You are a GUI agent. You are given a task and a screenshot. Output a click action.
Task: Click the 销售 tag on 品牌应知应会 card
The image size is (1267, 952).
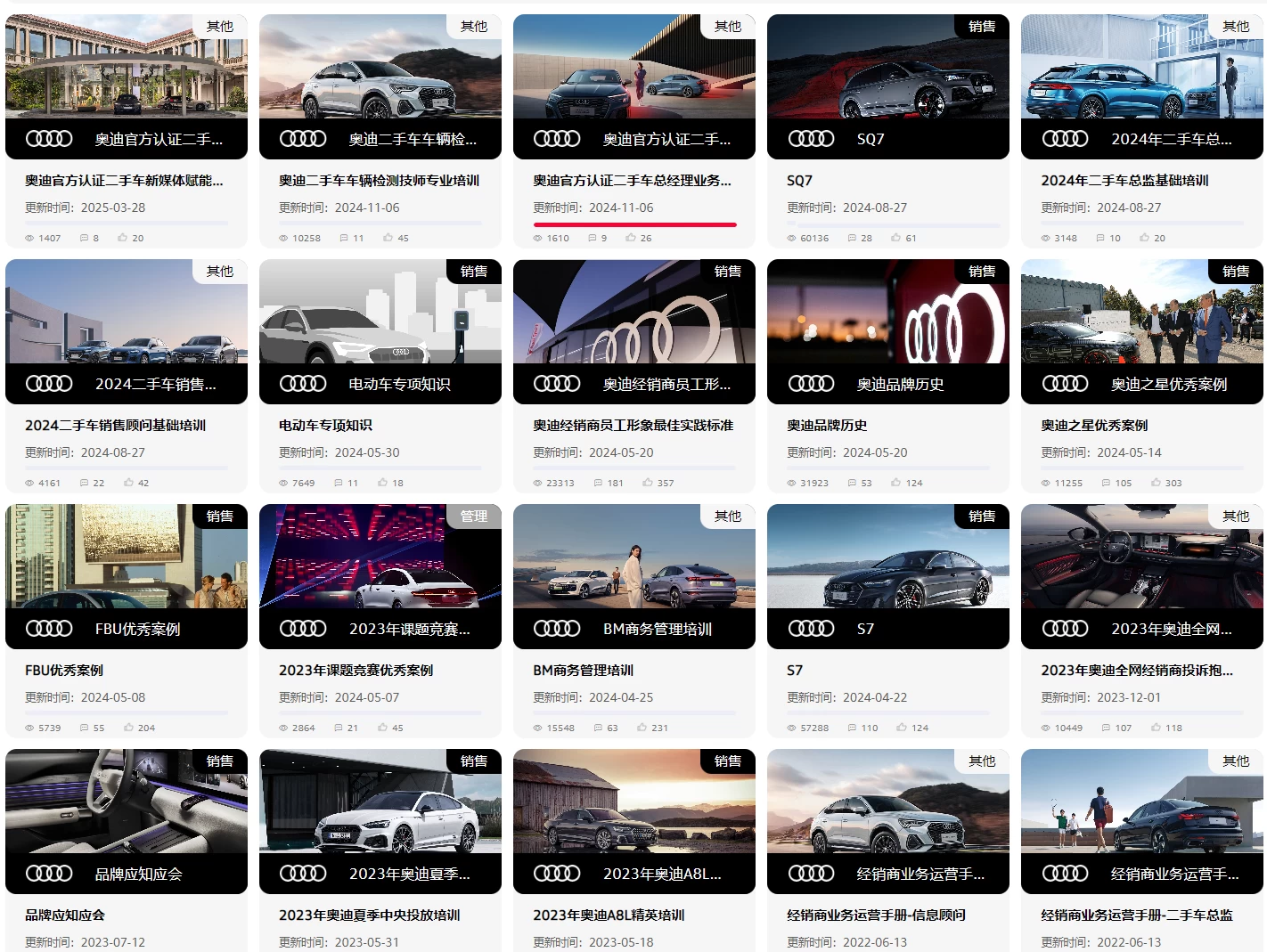click(x=219, y=761)
